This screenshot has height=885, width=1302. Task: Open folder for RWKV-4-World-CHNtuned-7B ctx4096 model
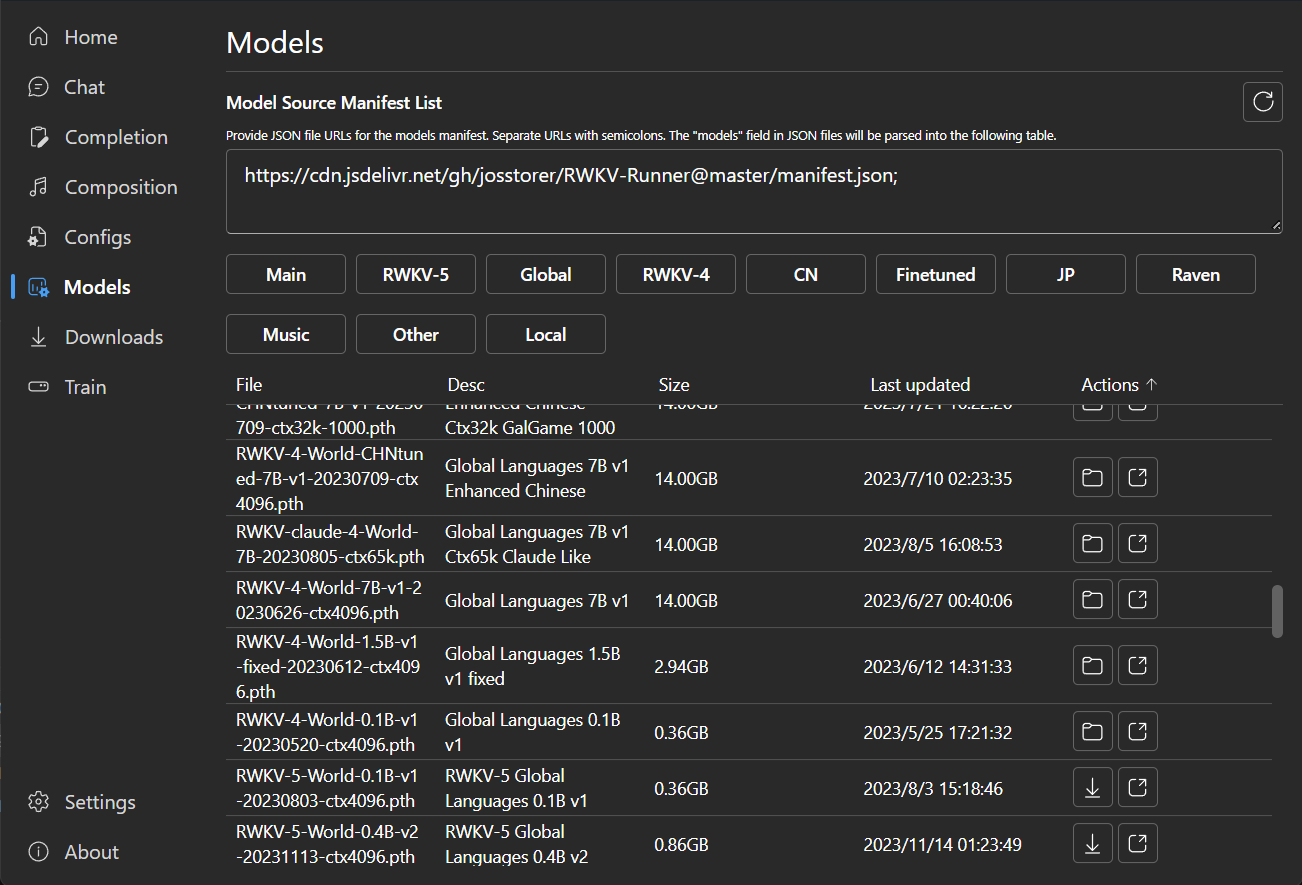1093,478
